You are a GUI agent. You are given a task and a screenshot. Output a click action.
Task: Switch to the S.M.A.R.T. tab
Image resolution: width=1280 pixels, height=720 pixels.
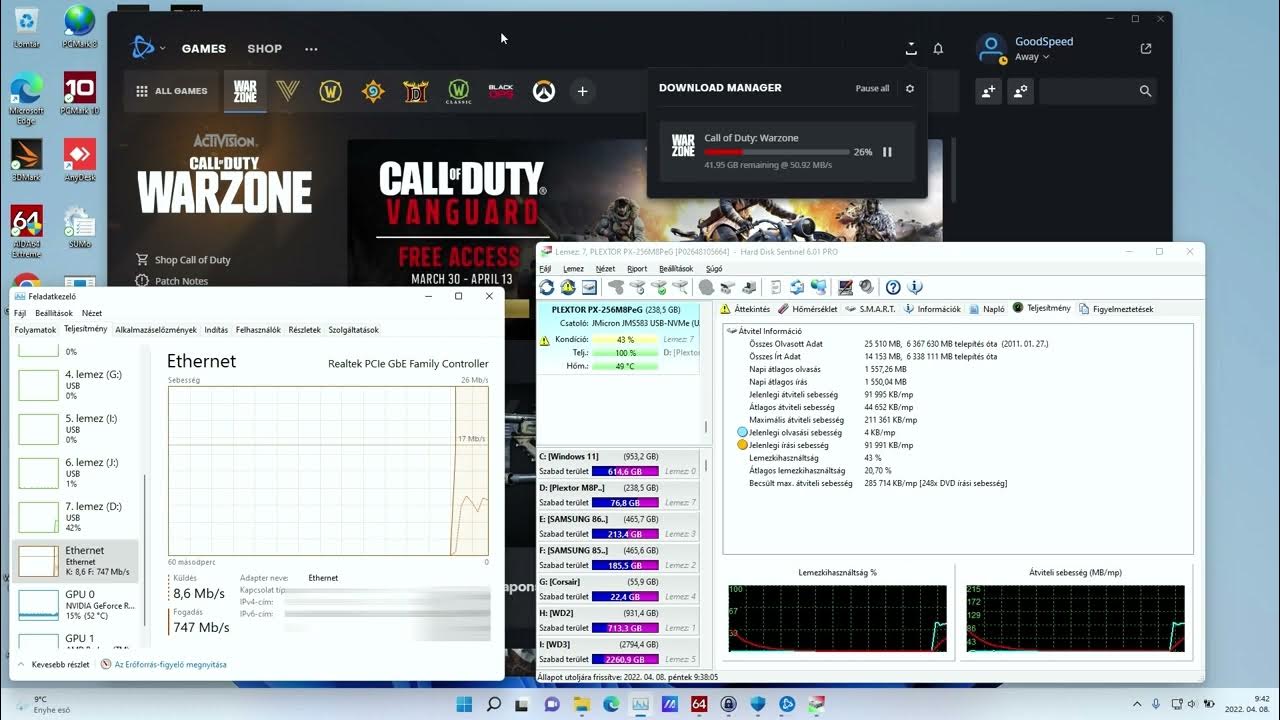[x=870, y=309]
